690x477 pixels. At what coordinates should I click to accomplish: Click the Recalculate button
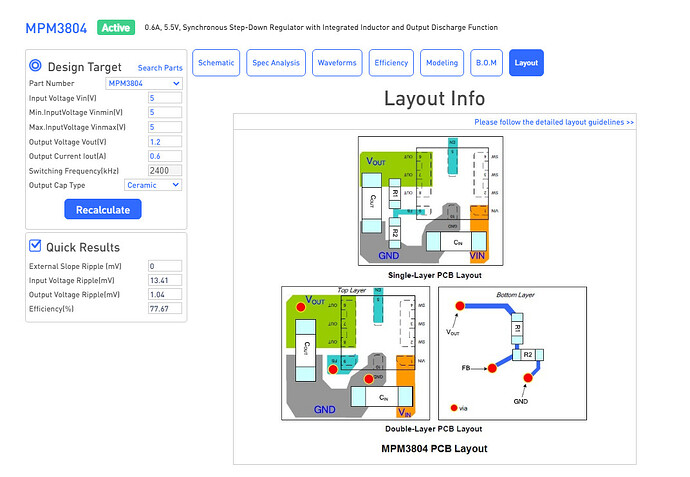(103, 209)
